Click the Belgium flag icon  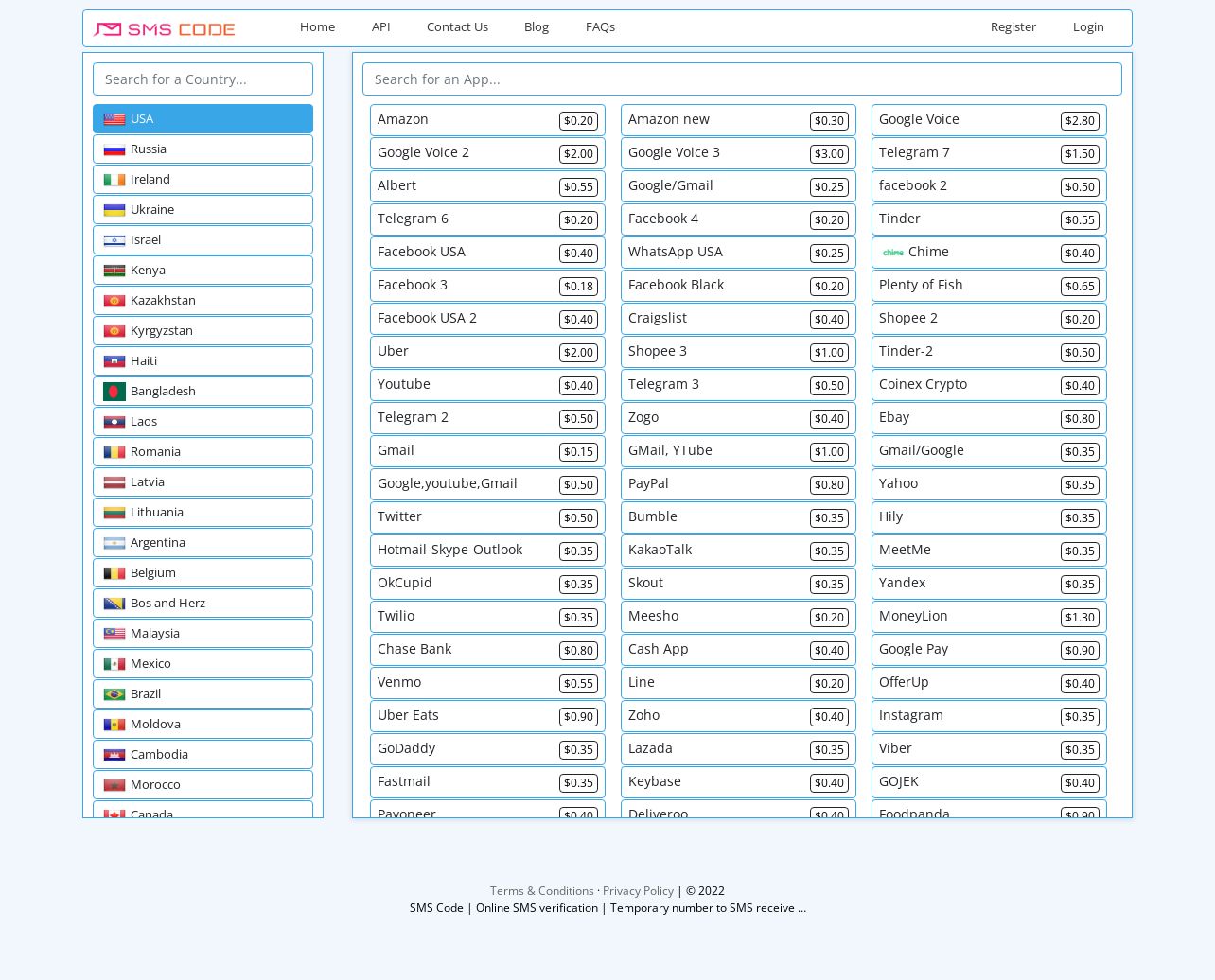pos(114,573)
